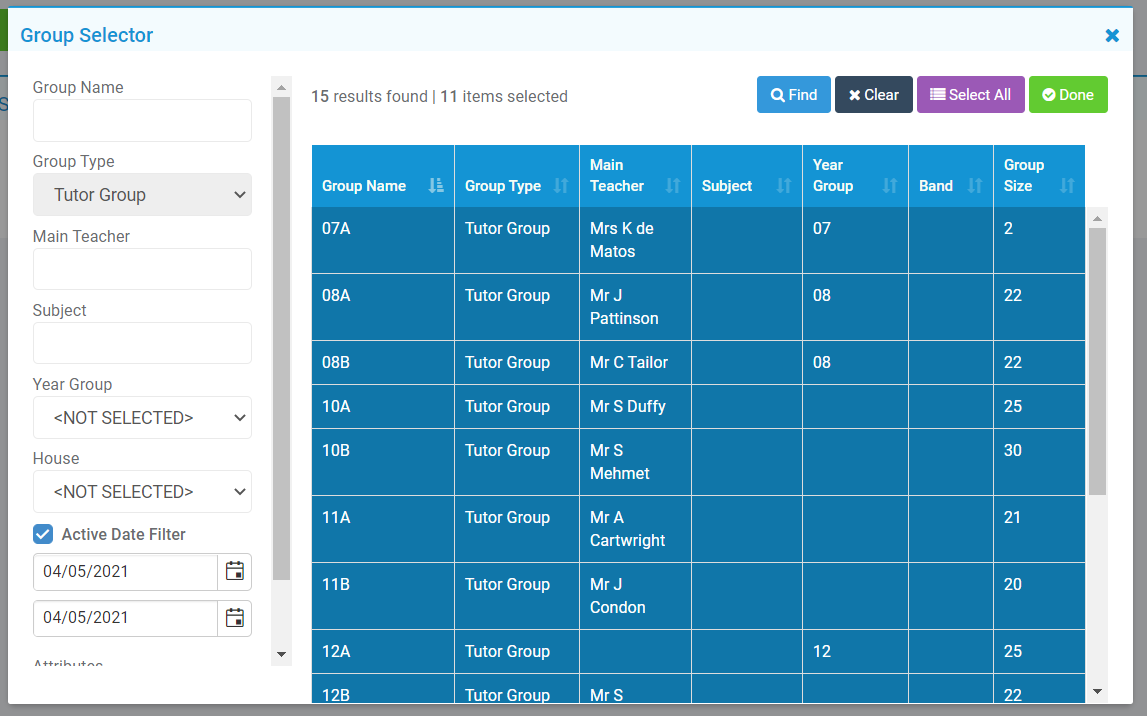Open the Group Type dropdown
The width and height of the screenshot is (1147, 716).
tap(142, 195)
